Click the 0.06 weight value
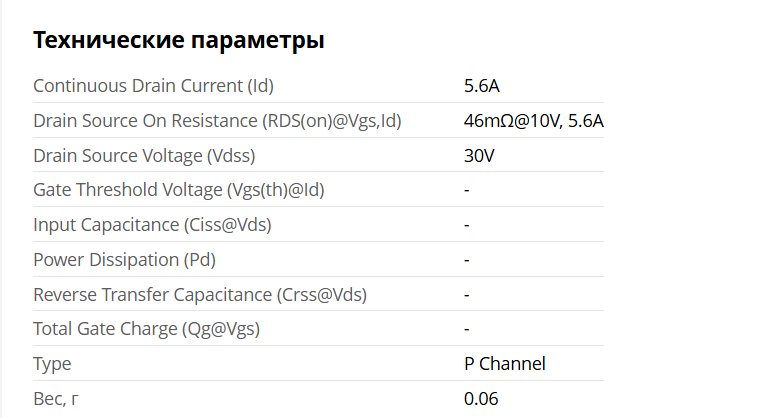 (481, 399)
